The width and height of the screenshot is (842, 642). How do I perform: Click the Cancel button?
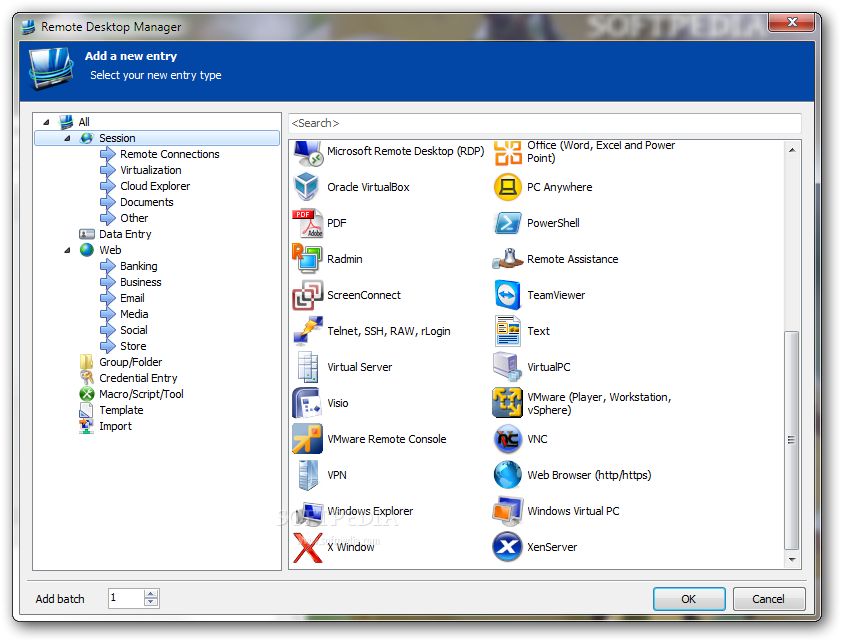coord(768,599)
